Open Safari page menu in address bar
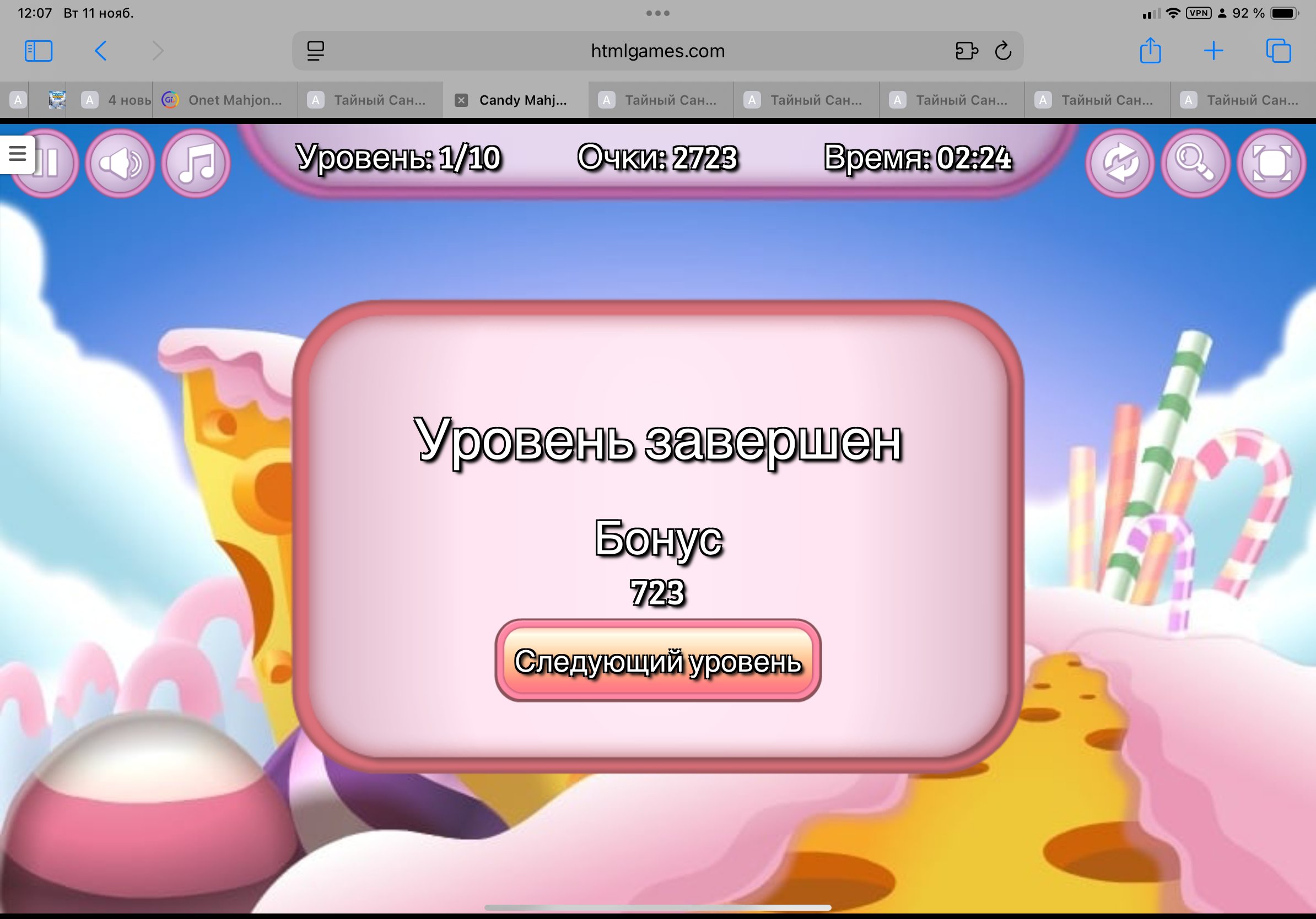The image size is (1316, 919). pyautogui.click(x=315, y=51)
